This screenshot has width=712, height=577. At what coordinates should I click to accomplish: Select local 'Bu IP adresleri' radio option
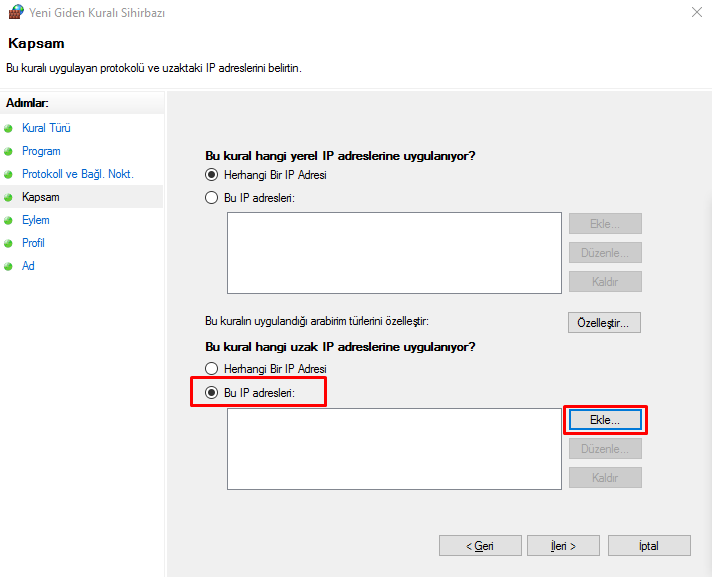click(211, 198)
